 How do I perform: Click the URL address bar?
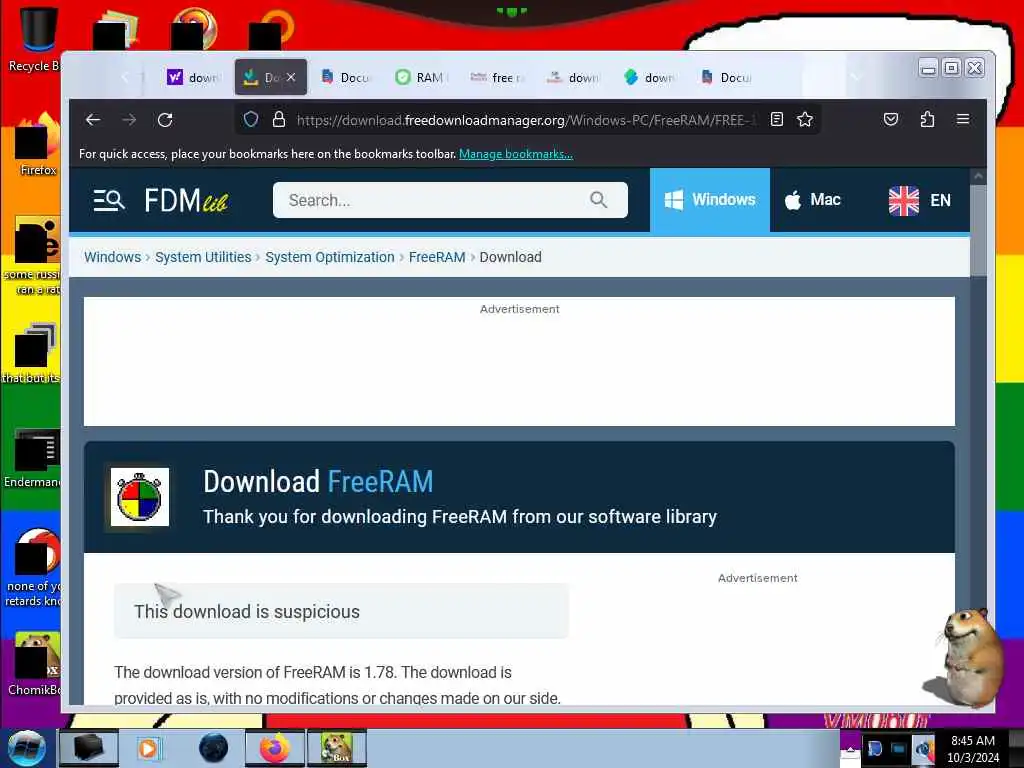tap(526, 120)
